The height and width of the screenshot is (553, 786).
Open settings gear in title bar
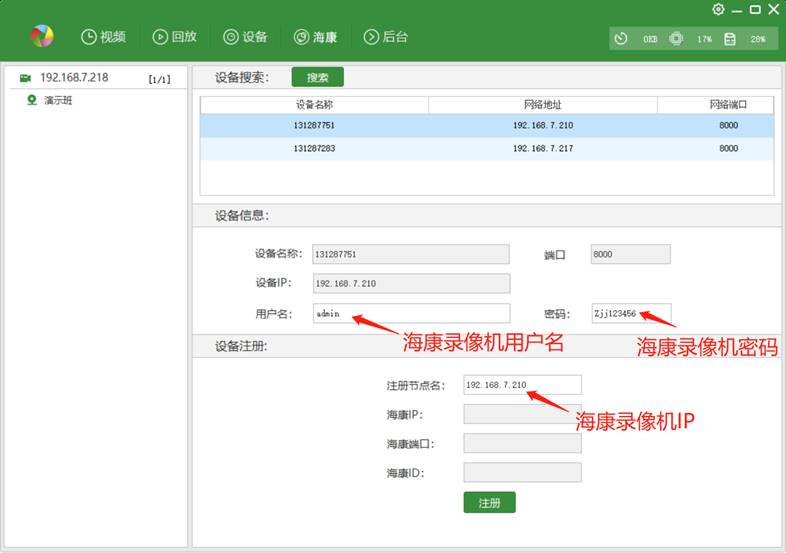tap(718, 9)
